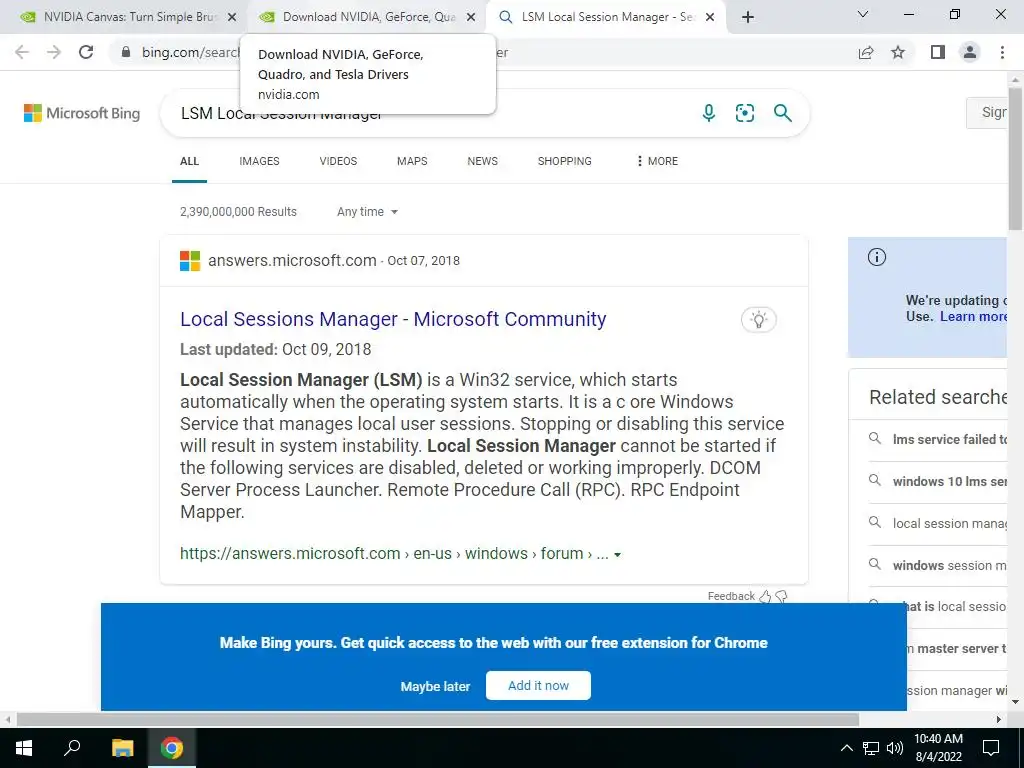Click Add it now button
Screen dimensions: 1024x768
538,686
